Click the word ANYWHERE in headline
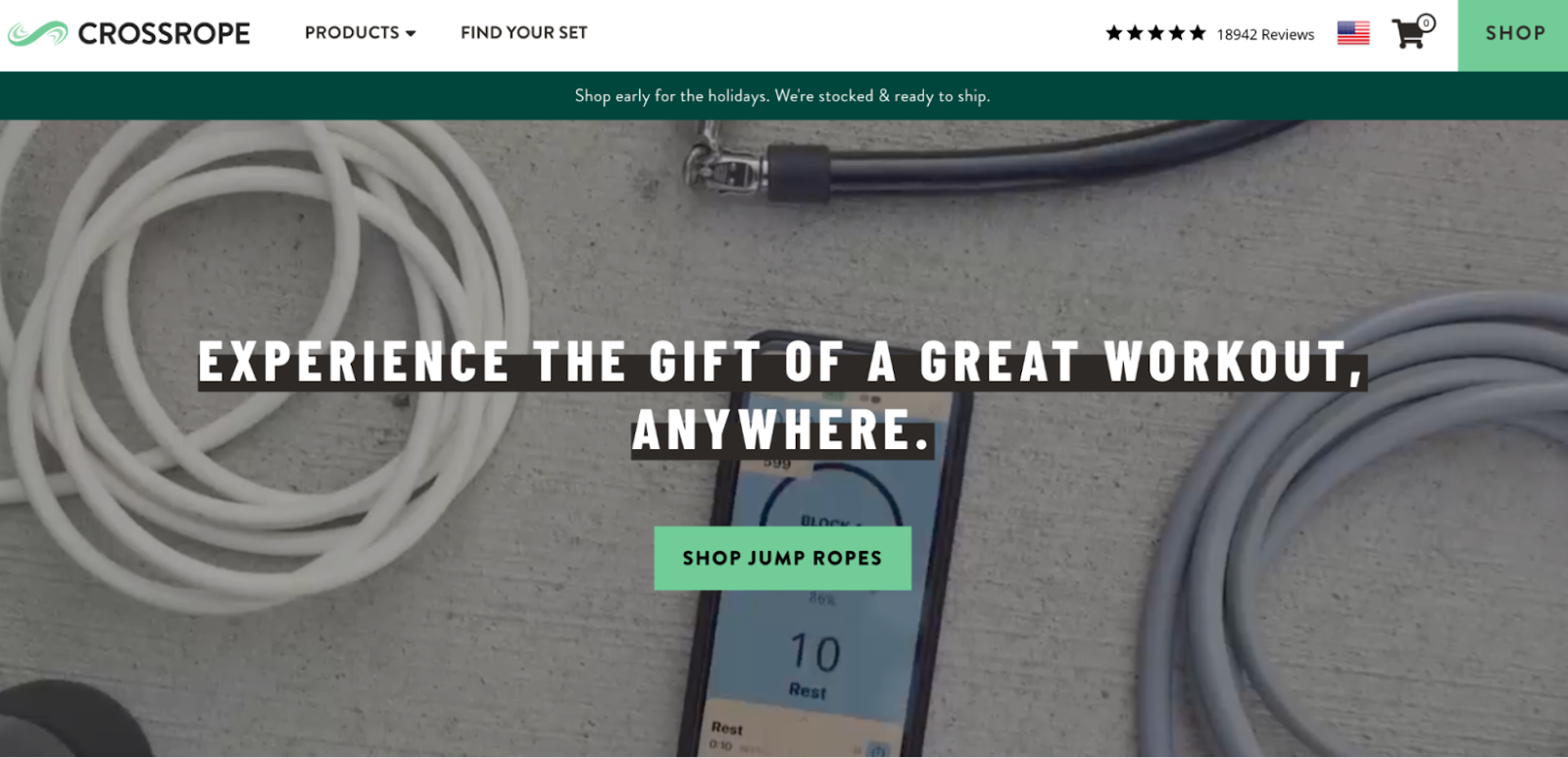 coord(782,430)
